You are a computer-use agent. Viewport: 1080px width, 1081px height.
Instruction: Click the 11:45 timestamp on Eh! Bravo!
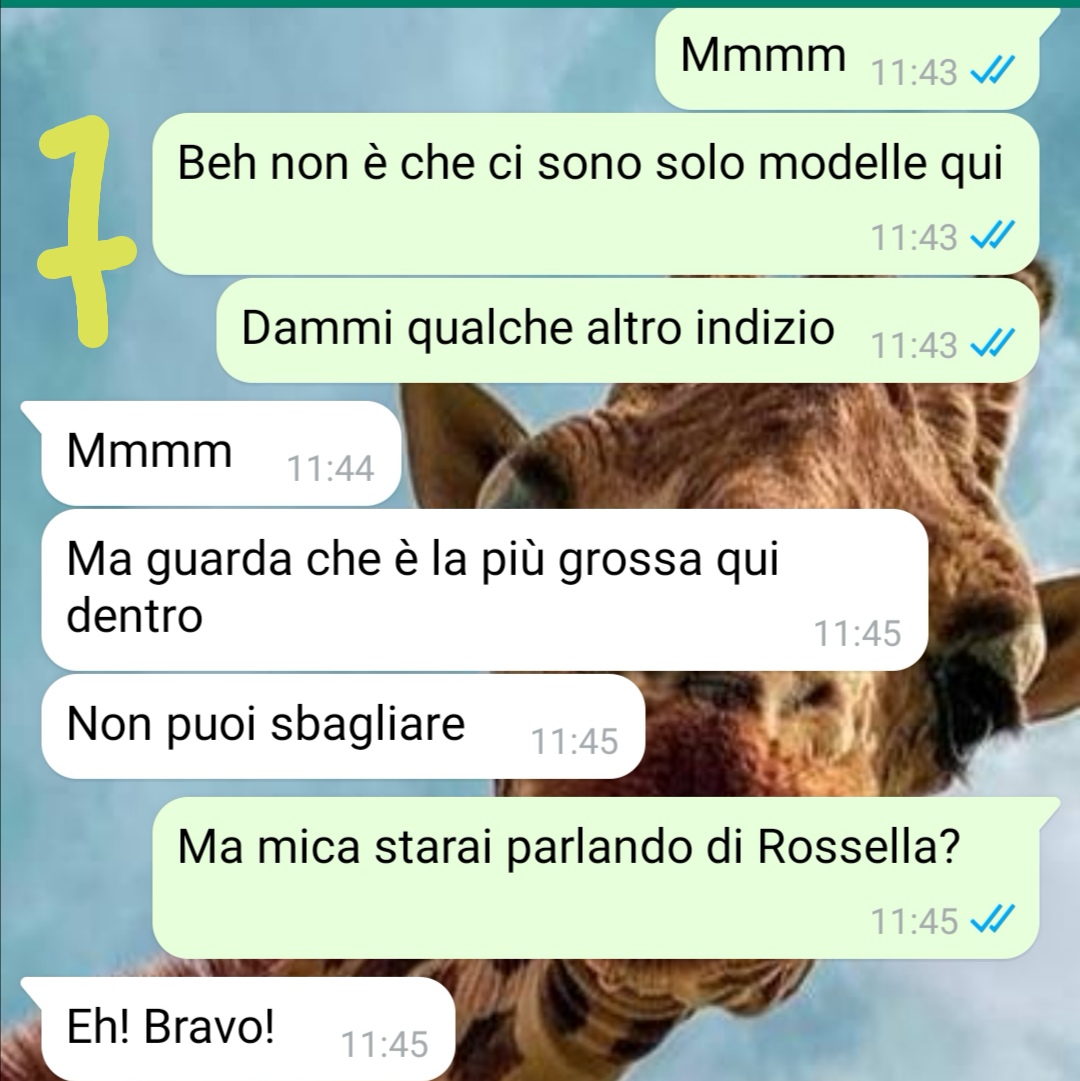[385, 1044]
